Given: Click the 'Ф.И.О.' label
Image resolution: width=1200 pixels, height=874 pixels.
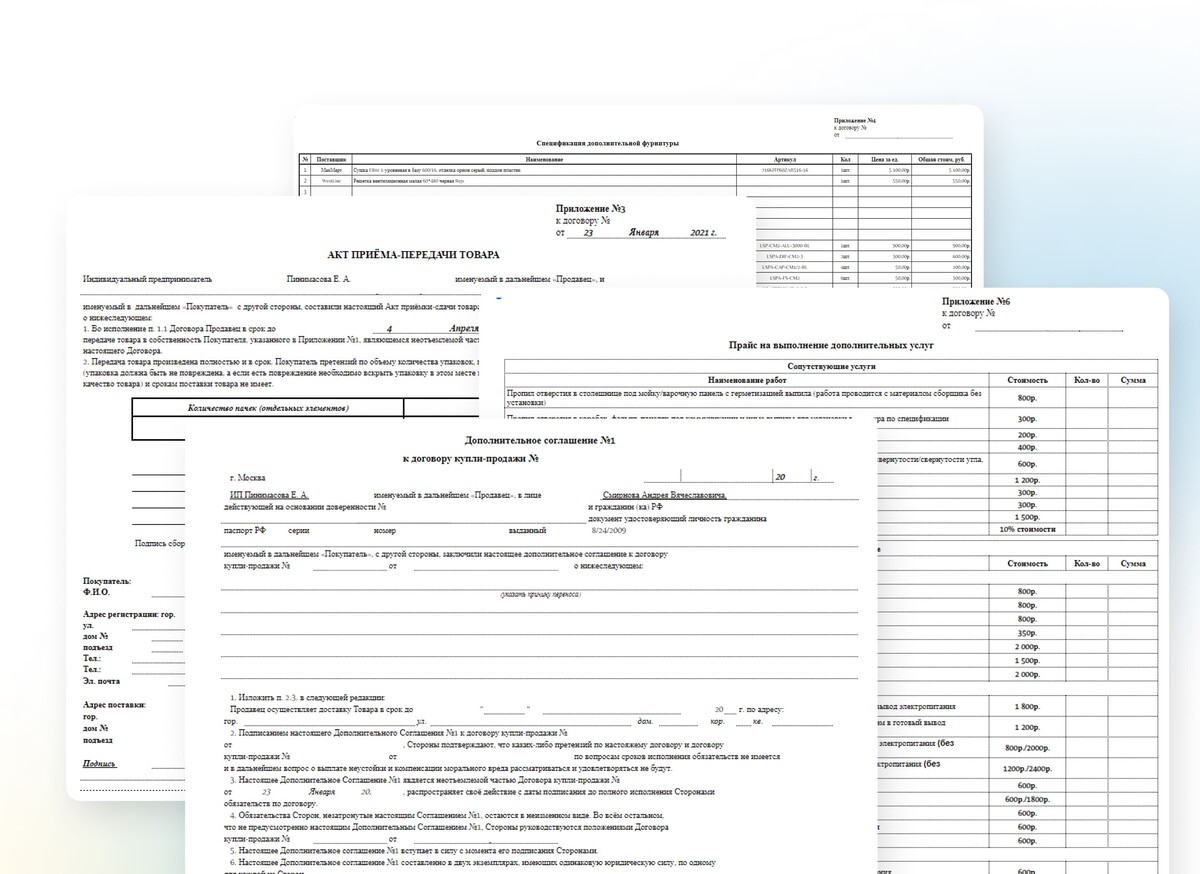Looking at the screenshot, I should coord(98,592).
